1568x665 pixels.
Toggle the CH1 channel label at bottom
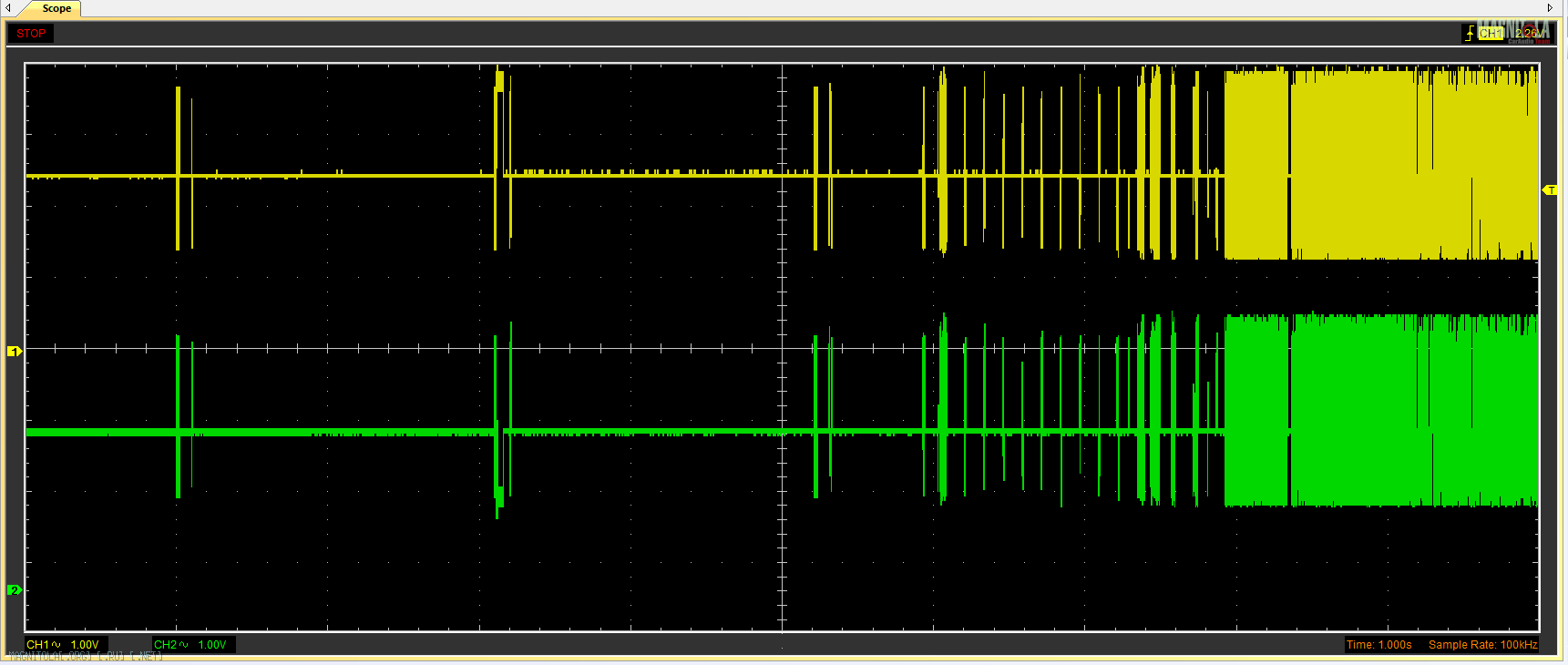tap(37, 645)
